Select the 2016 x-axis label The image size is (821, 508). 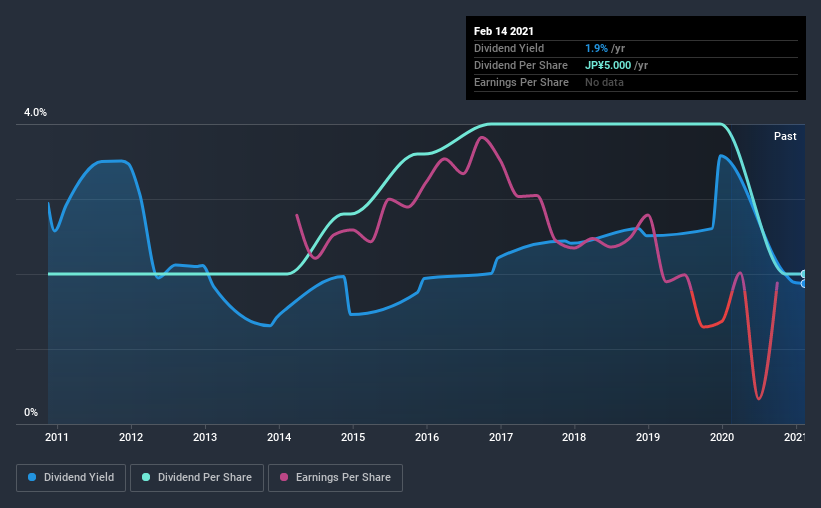pyautogui.click(x=427, y=437)
